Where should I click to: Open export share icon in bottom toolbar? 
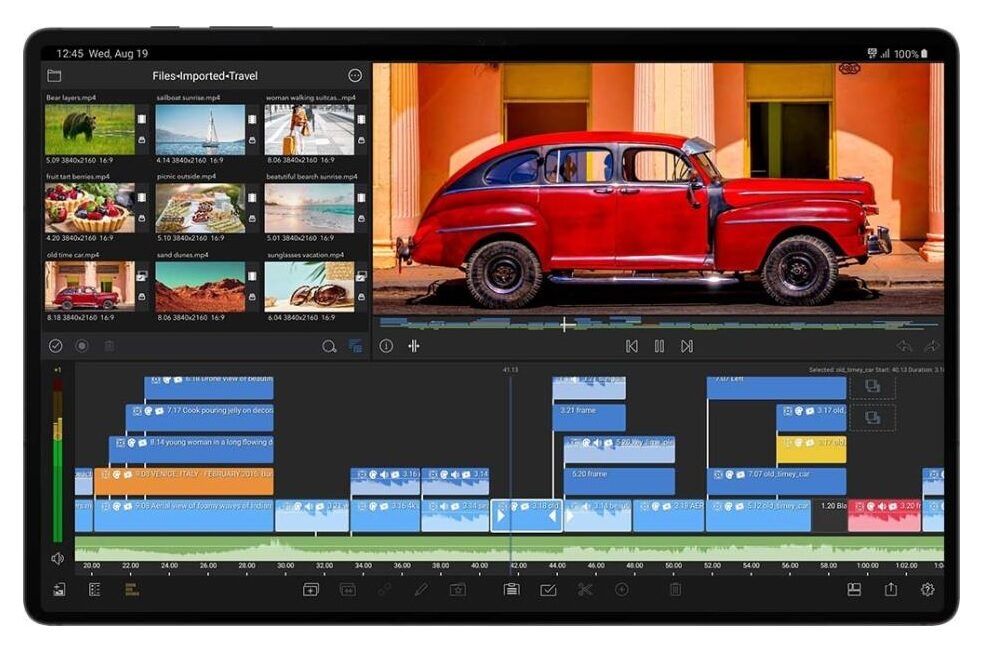(890, 589)
